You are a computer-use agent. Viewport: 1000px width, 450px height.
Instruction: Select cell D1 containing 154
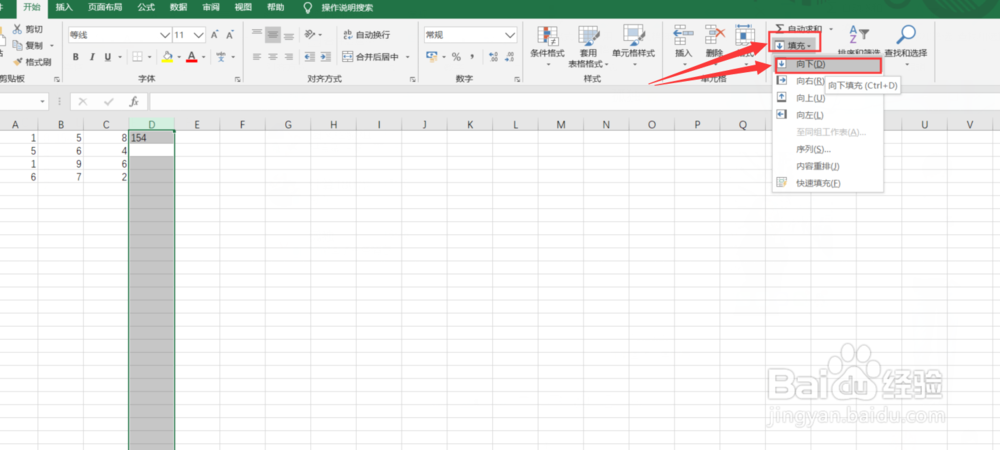151,137
